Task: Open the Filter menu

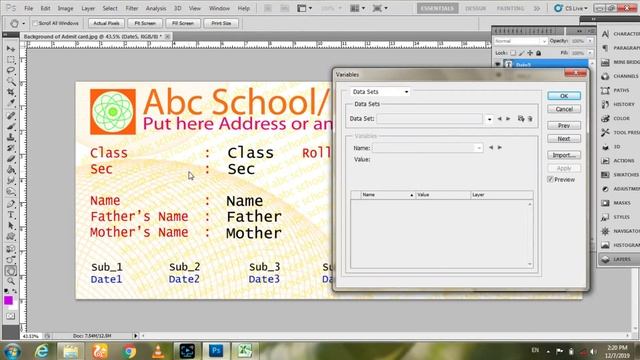Action: coord(131,8)
